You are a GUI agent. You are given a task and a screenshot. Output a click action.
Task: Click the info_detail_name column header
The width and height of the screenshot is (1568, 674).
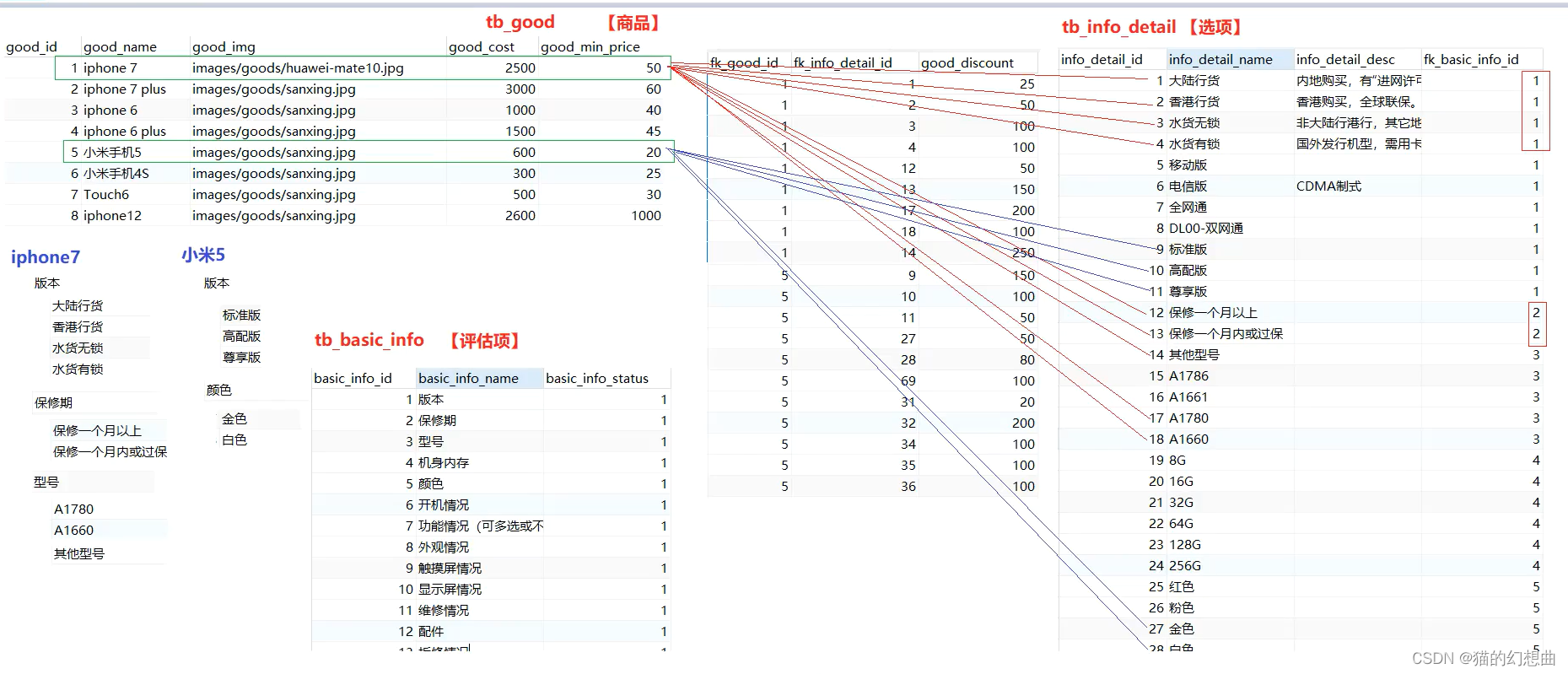pyautogui.click(x=1220, y=59)
